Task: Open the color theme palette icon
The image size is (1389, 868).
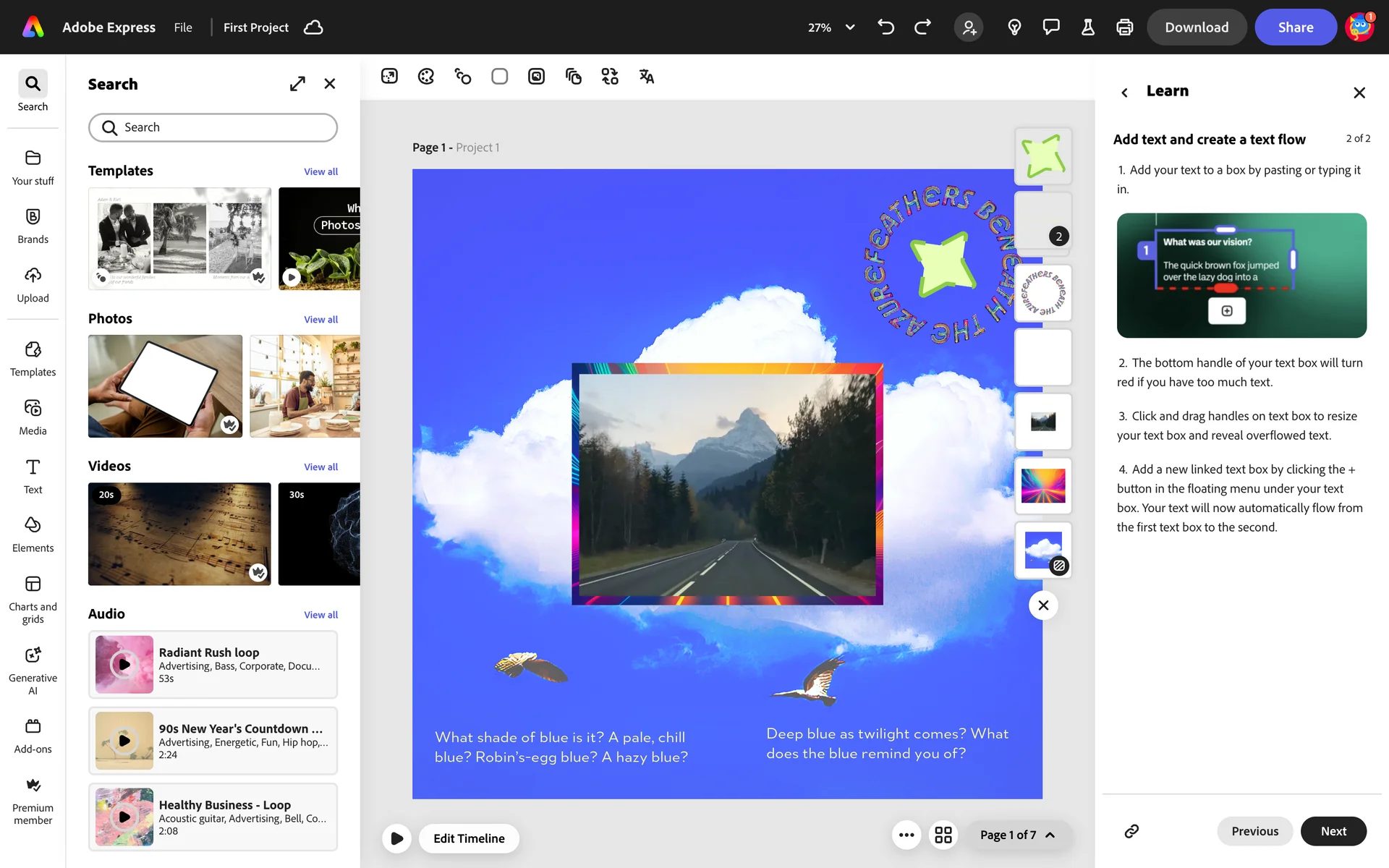Action: (426, 77)
